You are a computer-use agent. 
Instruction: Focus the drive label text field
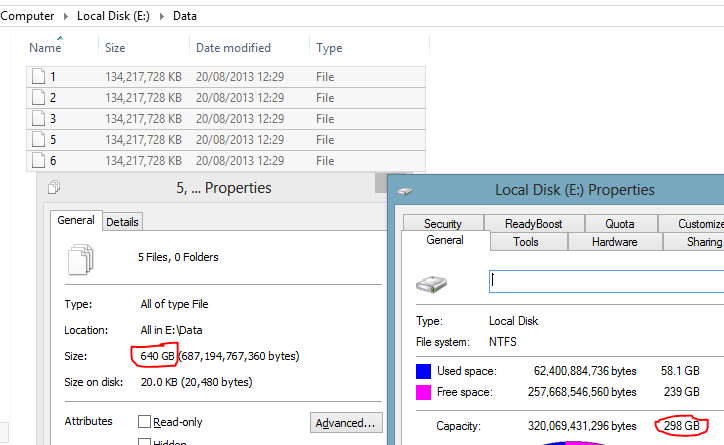pos(606,282)
